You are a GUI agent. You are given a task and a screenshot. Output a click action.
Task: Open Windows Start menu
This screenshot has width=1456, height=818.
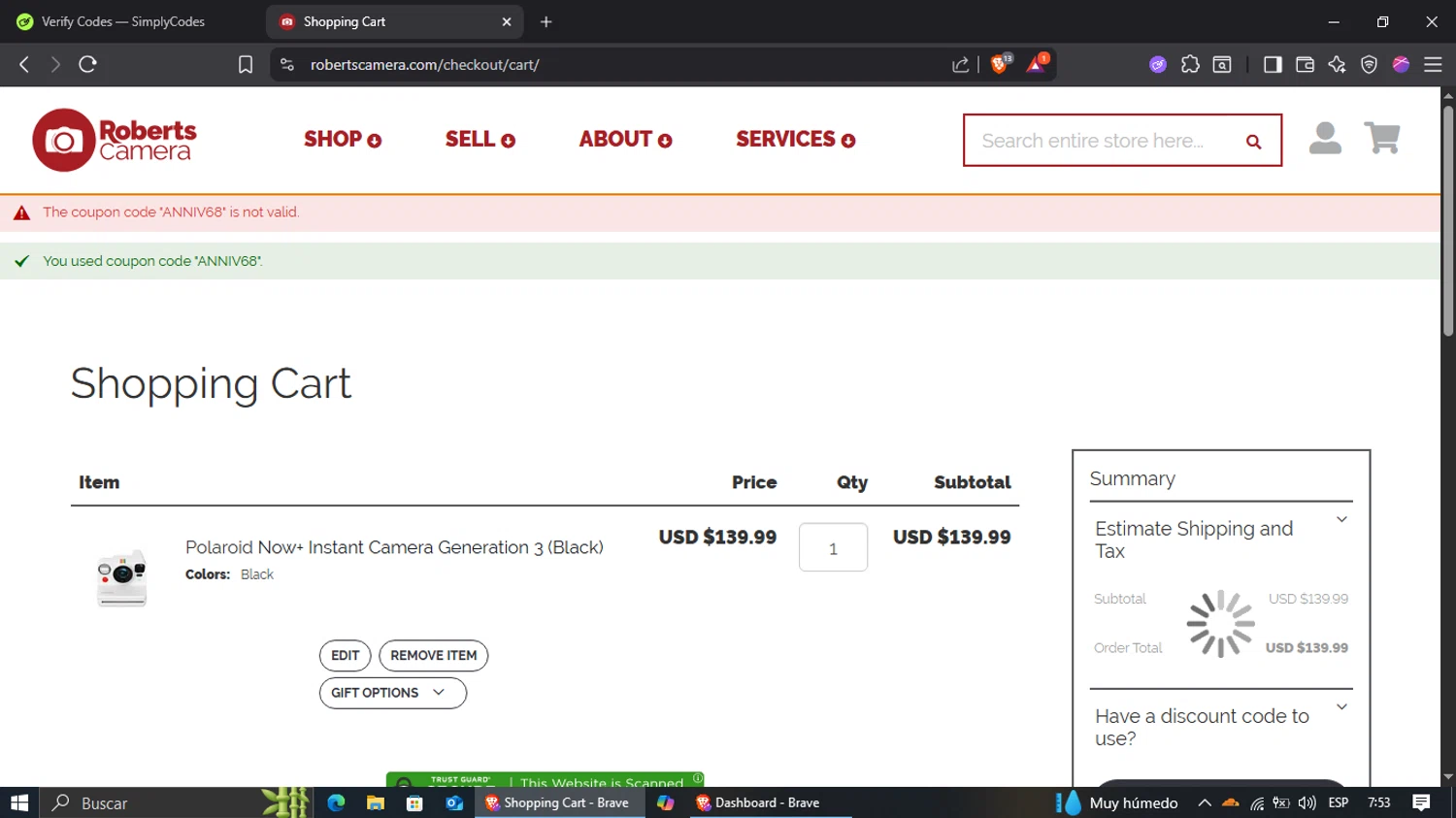point(19,802)
